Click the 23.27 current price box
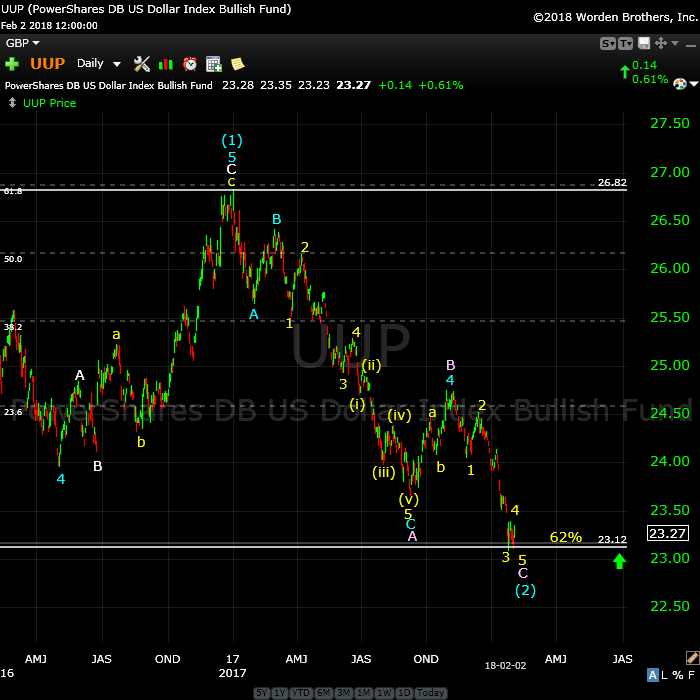700x700 pixels. coord(668,533)
